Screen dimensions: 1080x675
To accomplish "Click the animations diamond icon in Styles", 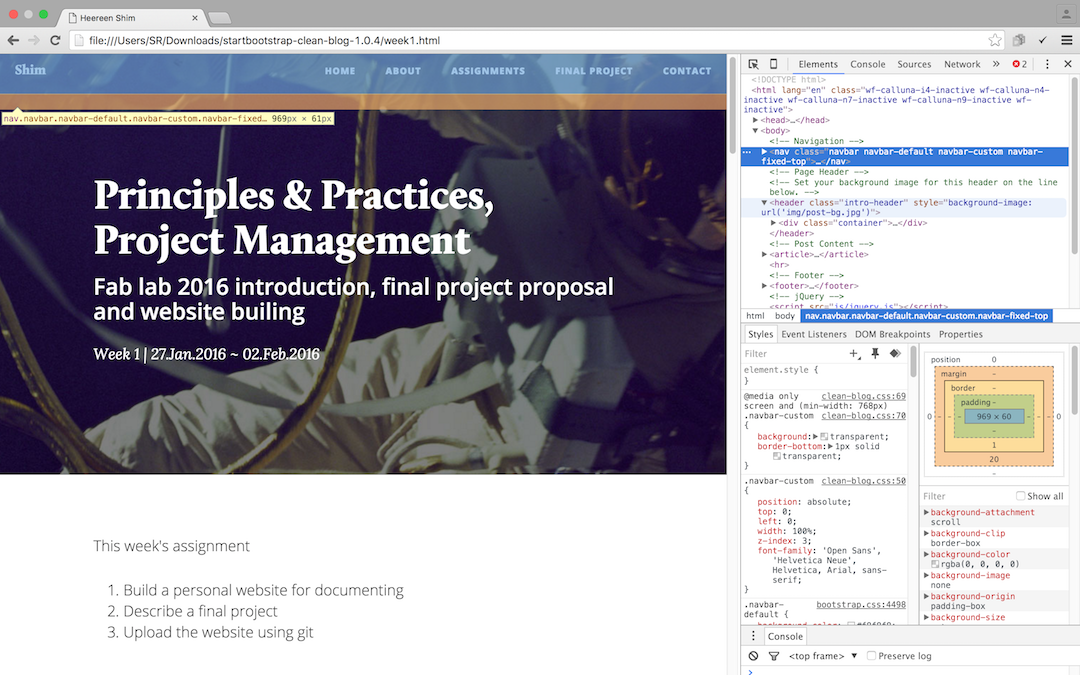I will 895,353.
